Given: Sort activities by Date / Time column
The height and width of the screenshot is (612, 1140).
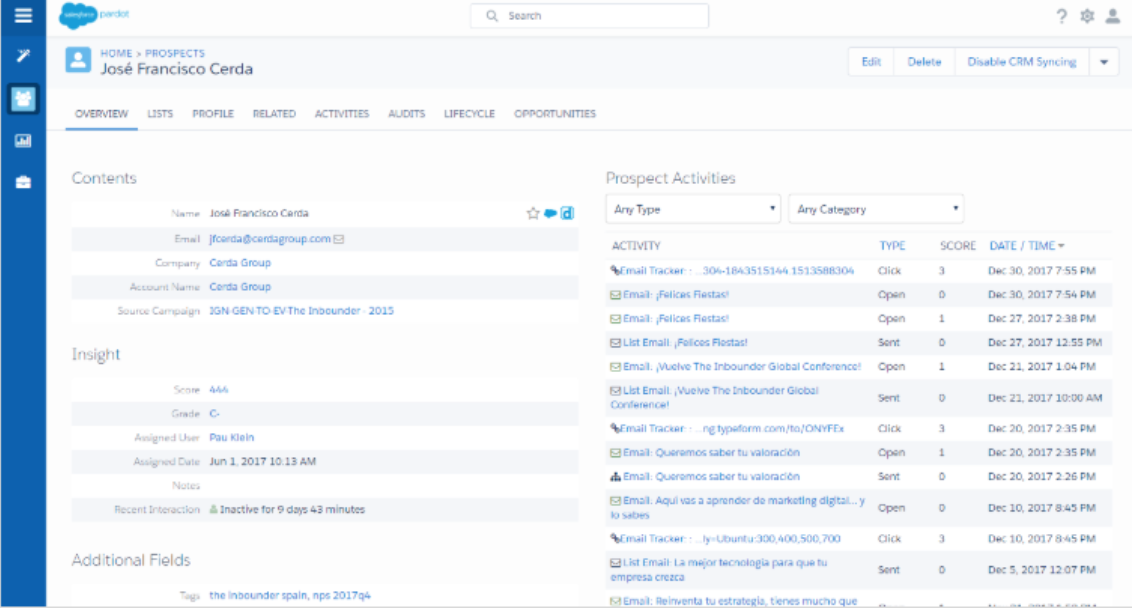Looking at the screenshot, I should (1026, 246).
